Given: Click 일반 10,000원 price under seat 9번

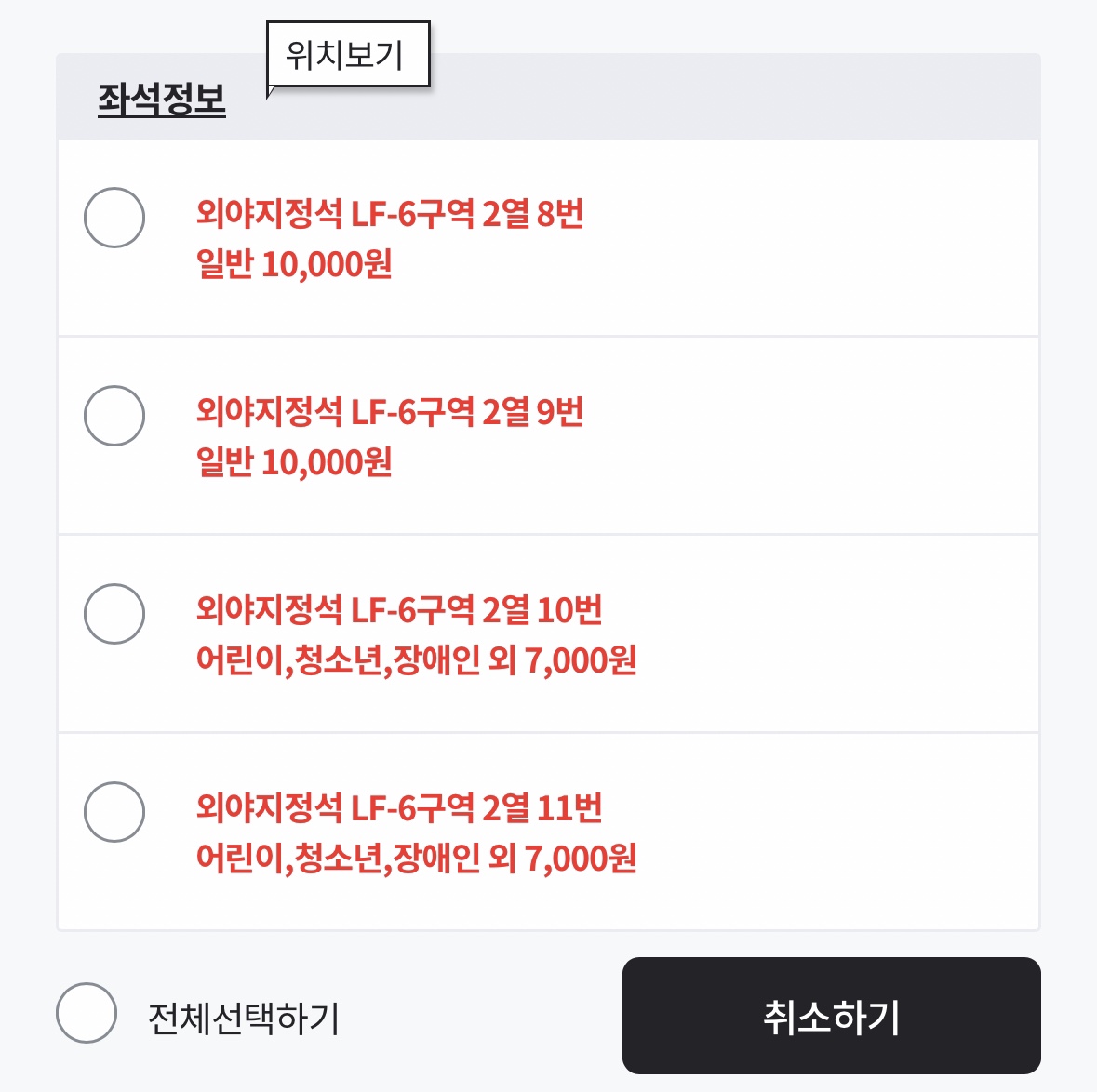Looking at the screenshot, I should pos(294,462).
